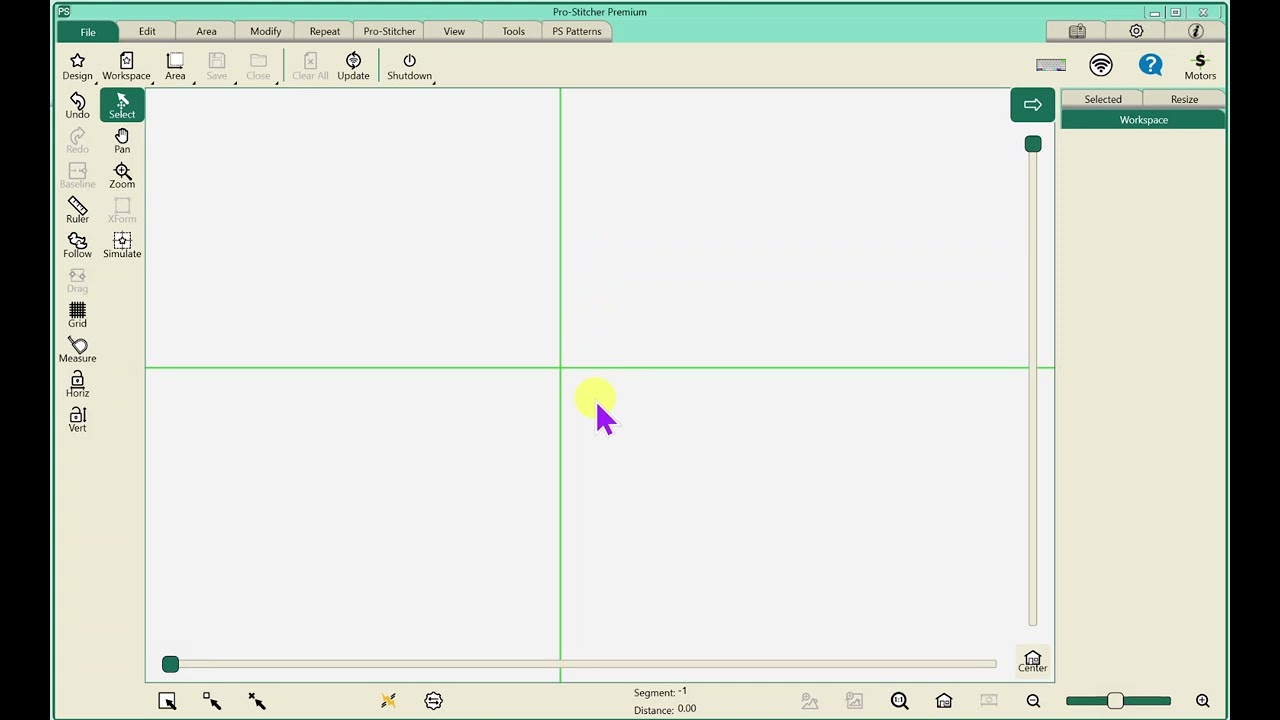Toggle the Vert lock
Image resolution: width=1280 pixels, height=720 pixels.
point(77,419)
